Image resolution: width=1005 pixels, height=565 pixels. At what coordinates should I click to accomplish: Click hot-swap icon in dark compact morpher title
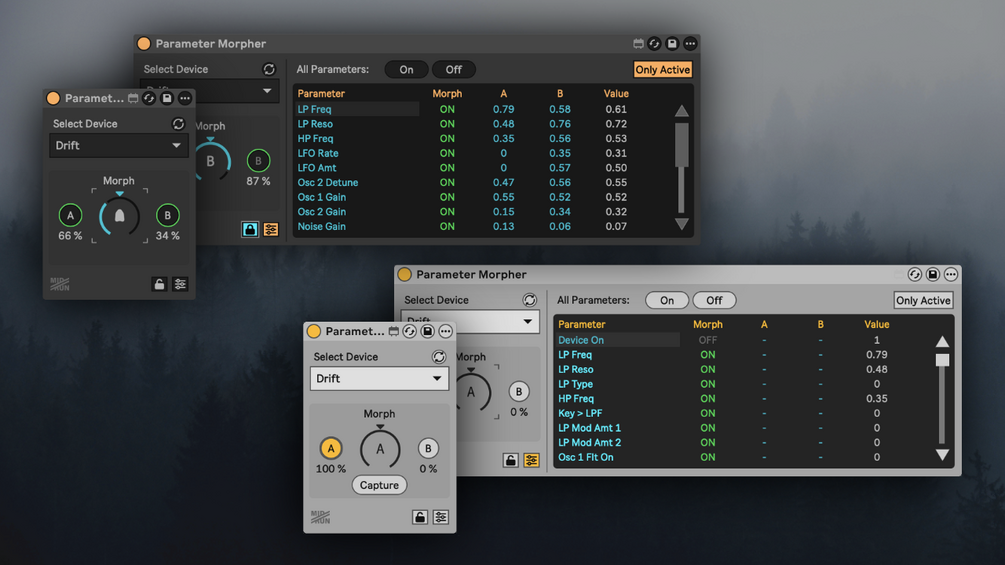pos(149,98)
